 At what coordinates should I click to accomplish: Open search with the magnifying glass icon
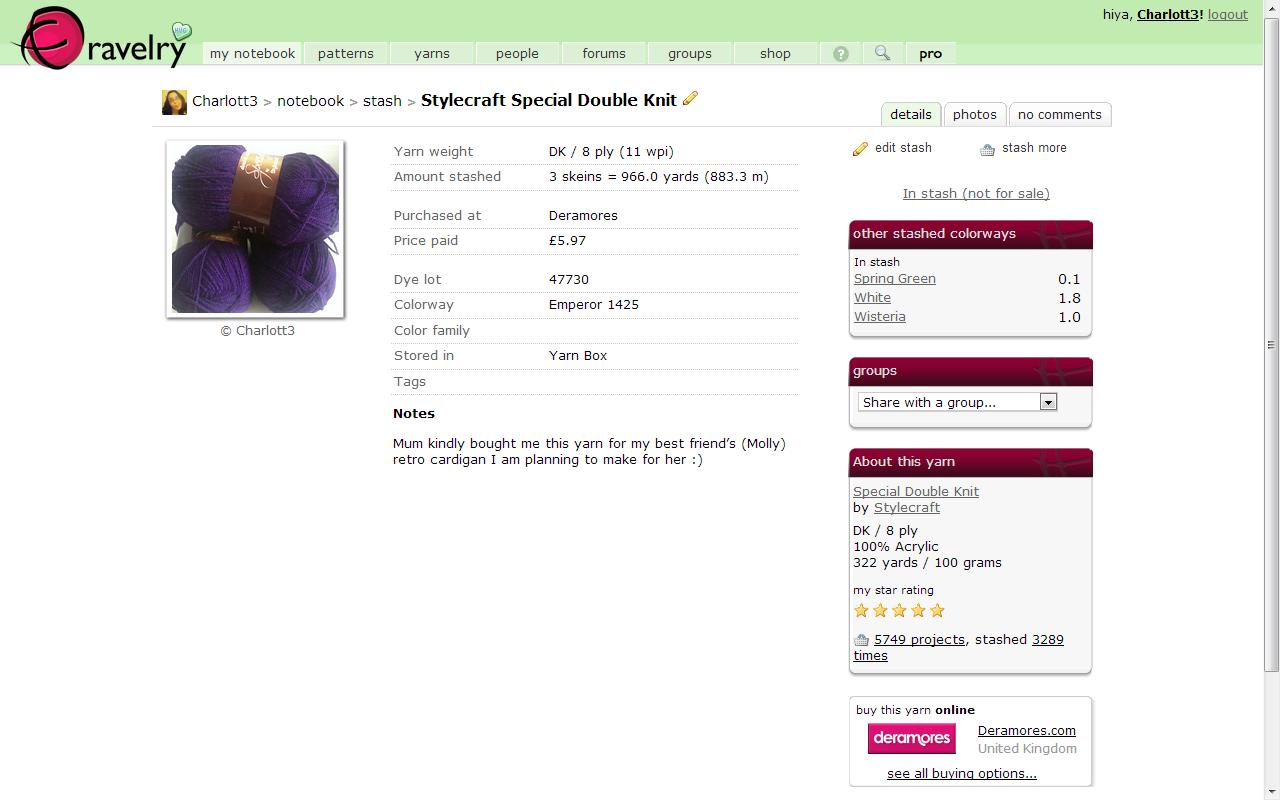point(882,53)
